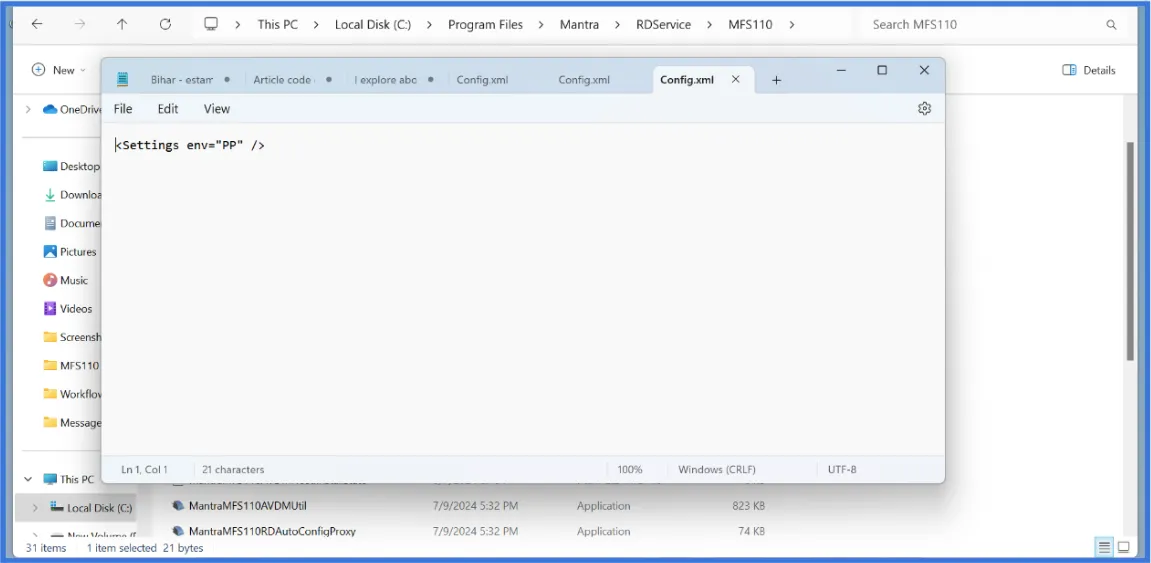The height and width of the screenshot is (563, 1151).
Task: Switch to the I explore abo tab
Action: click(385, 79)
